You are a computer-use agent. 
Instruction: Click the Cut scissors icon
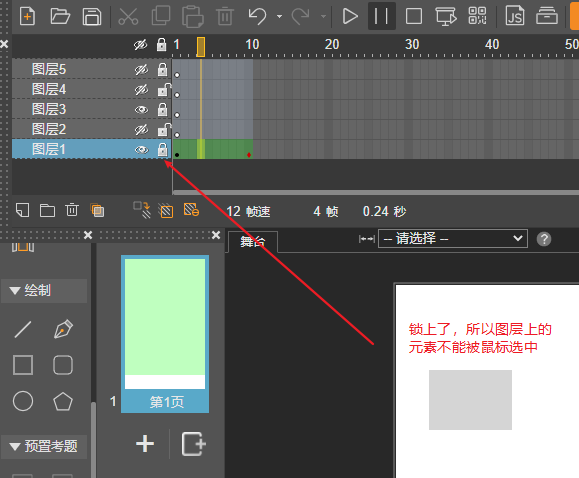pos(128,16)
